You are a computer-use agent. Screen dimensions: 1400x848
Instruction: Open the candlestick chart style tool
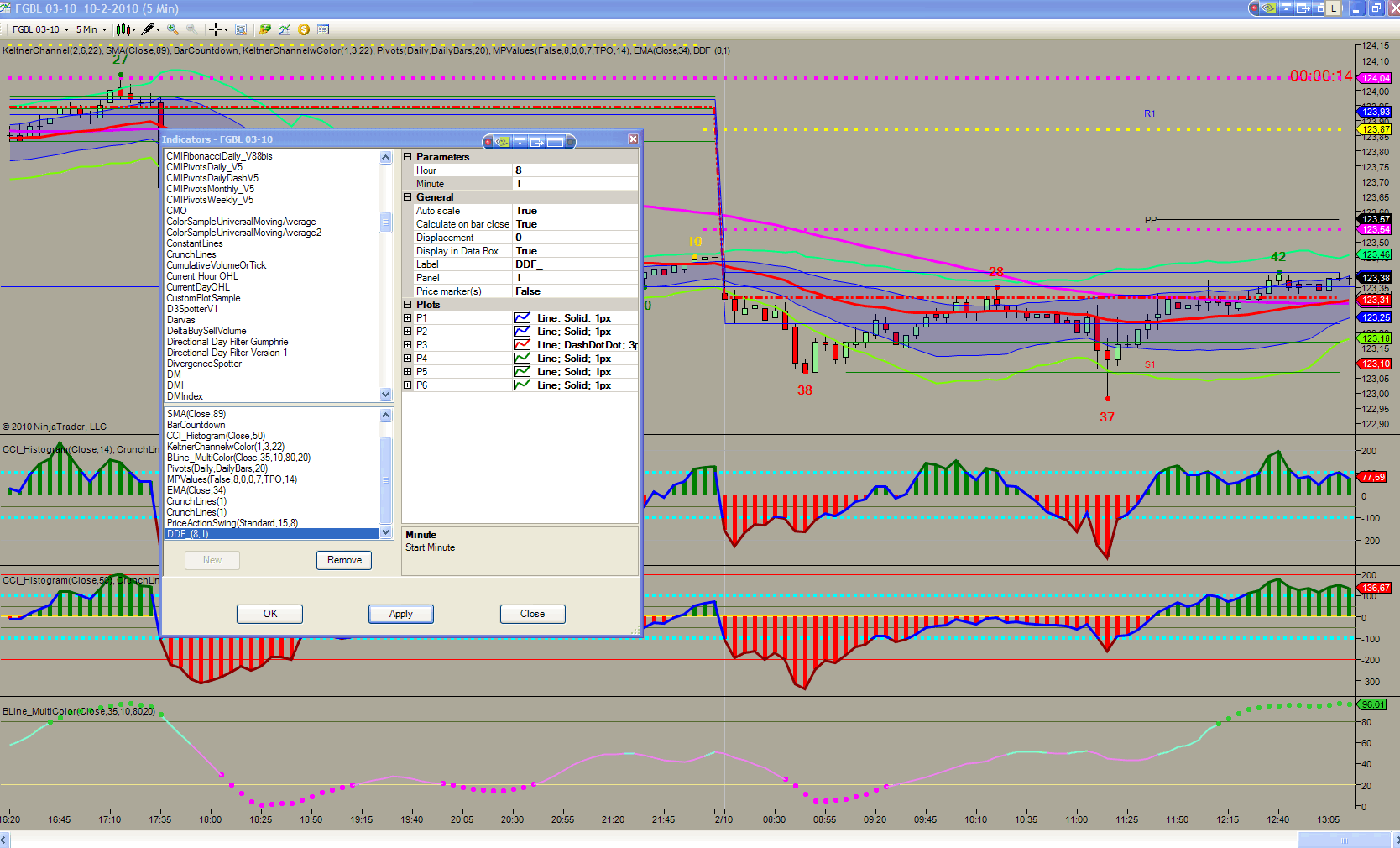124,29
